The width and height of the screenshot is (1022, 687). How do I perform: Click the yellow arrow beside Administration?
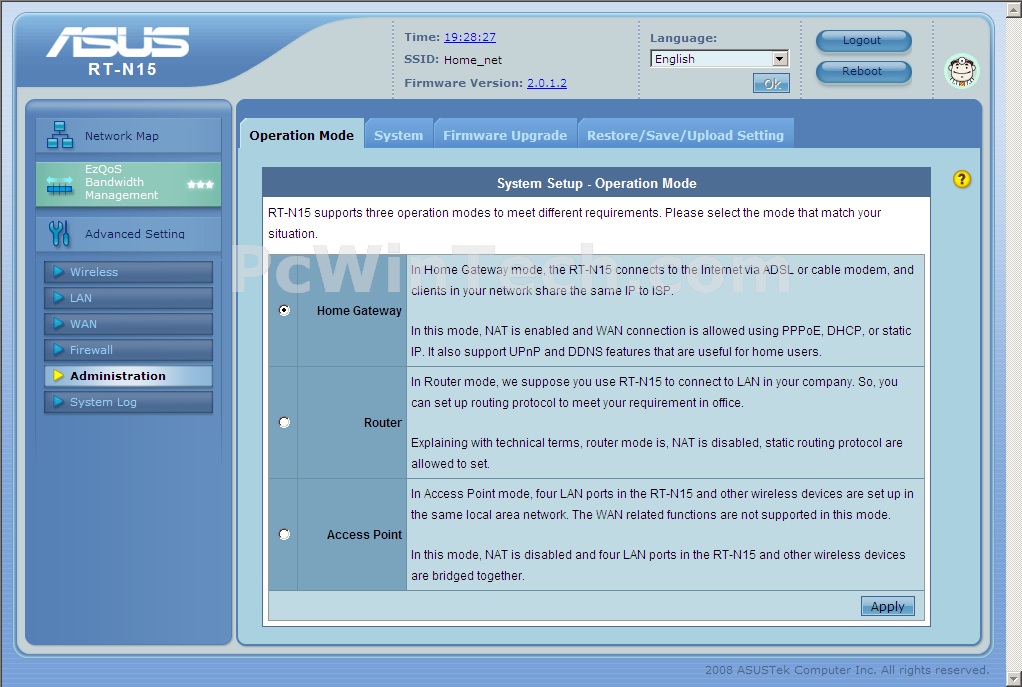[59, 375]
